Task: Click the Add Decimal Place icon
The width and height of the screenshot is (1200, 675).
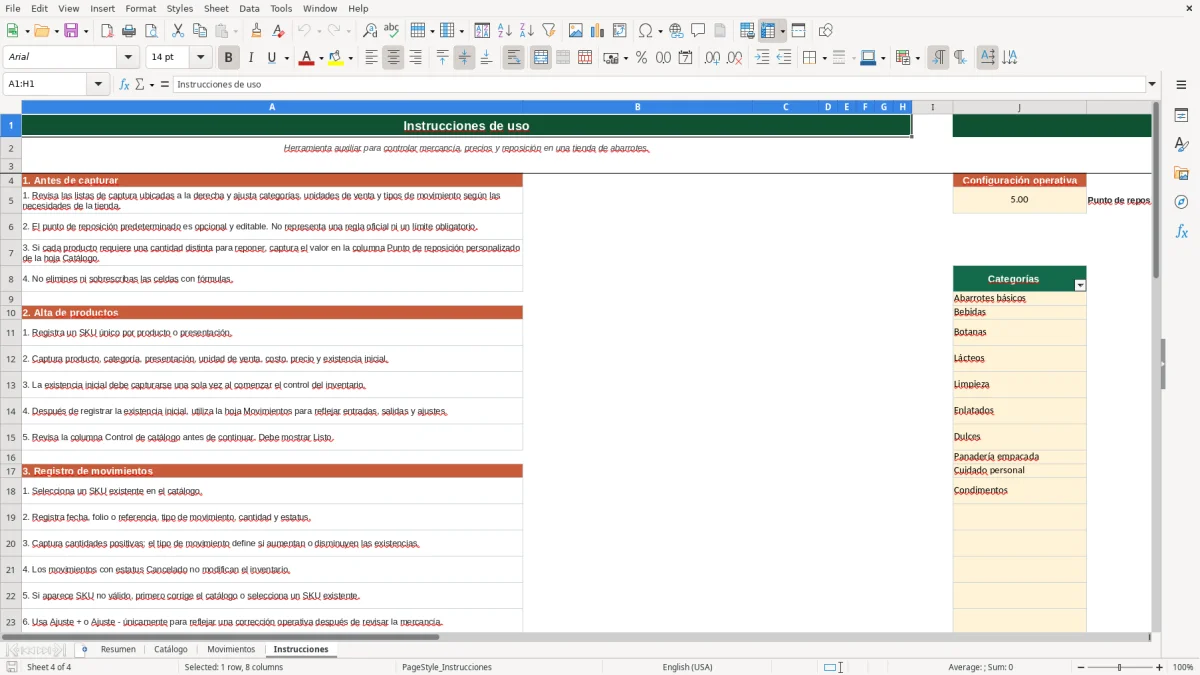Action: [712, 58]
